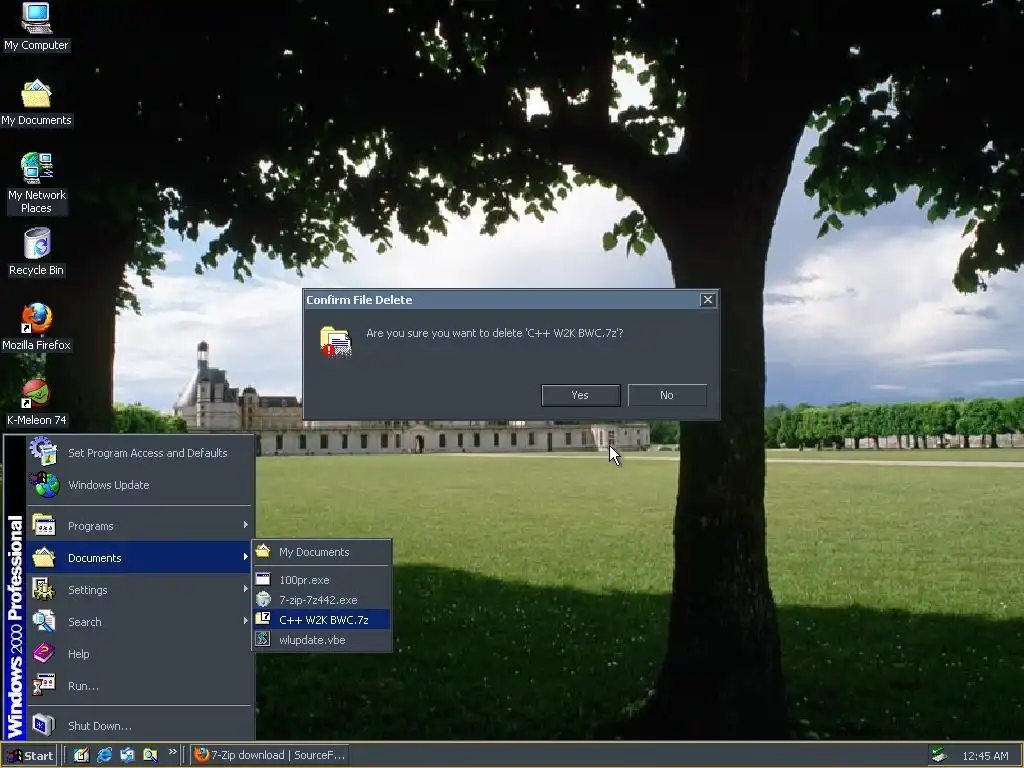The height and width of the screenshot is (768, 1024).
Task: Switch to 7-Zip download Firefox taskbar button
Action: [270, 755]
